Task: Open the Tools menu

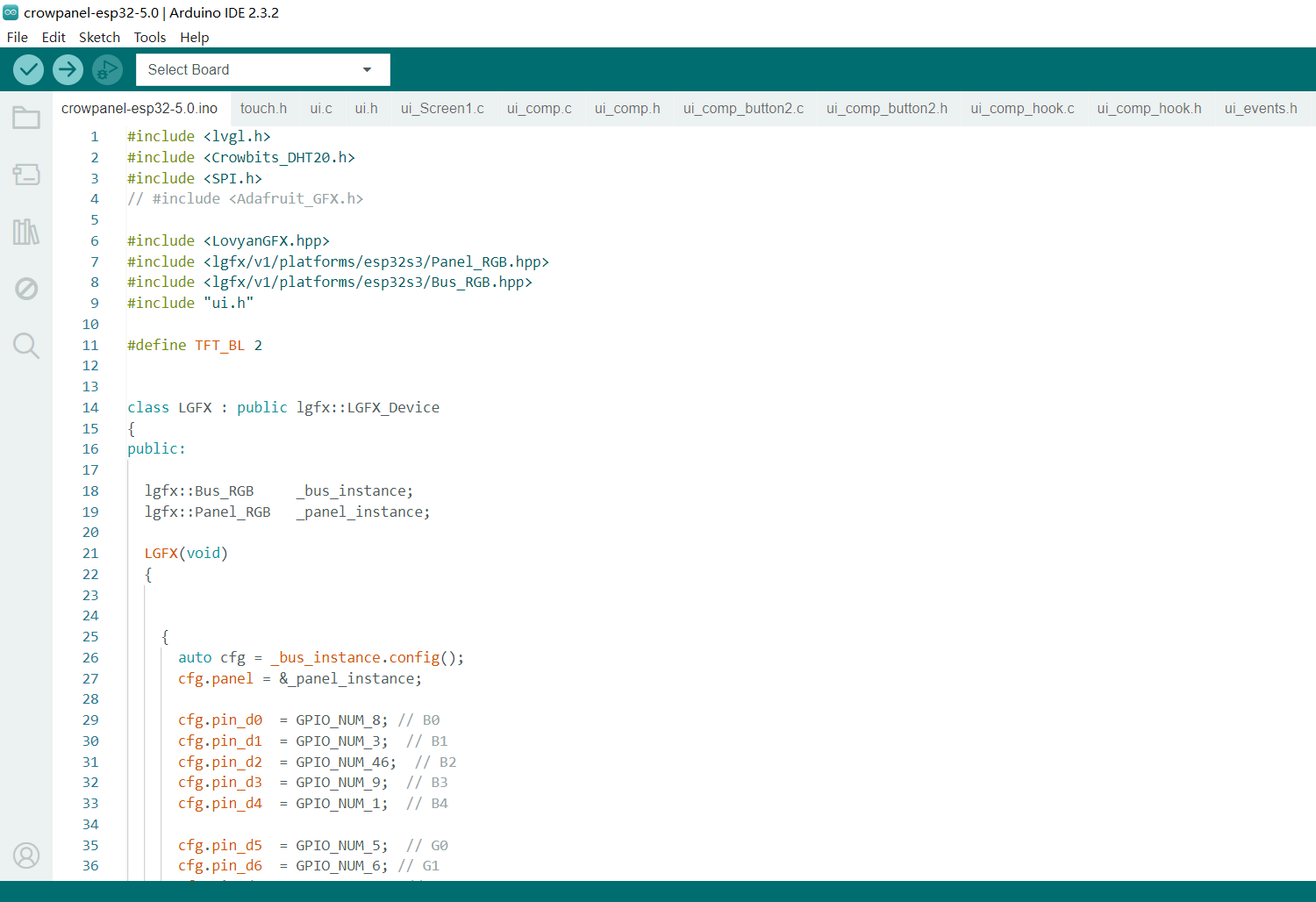Action: pyautogui.click(x=150, y=37)
